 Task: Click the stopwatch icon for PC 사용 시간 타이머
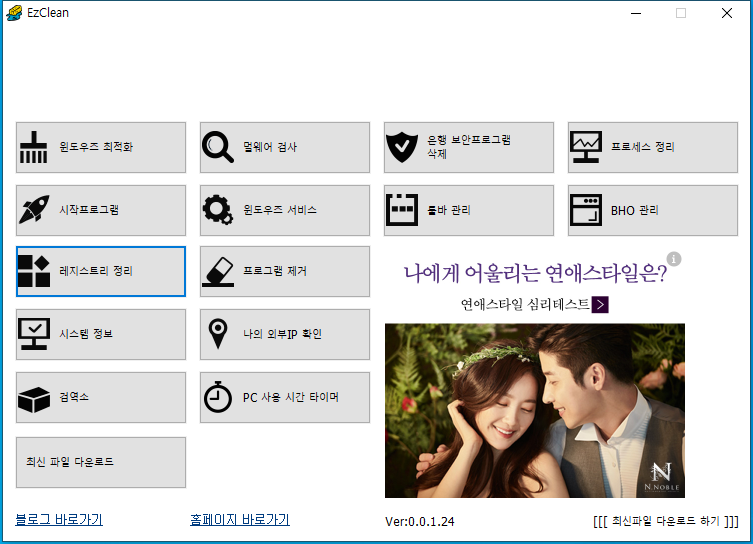click(x=218, y=397)
